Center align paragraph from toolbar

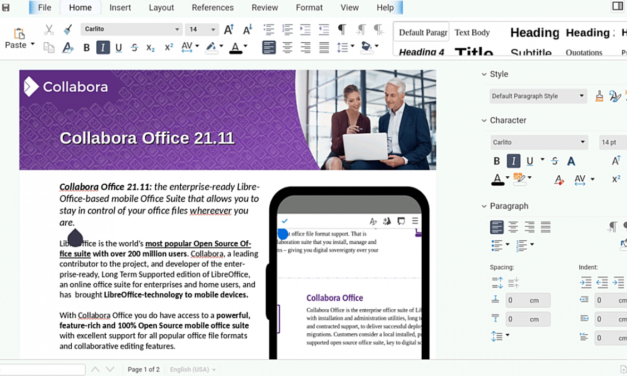(x=287, y=48)
